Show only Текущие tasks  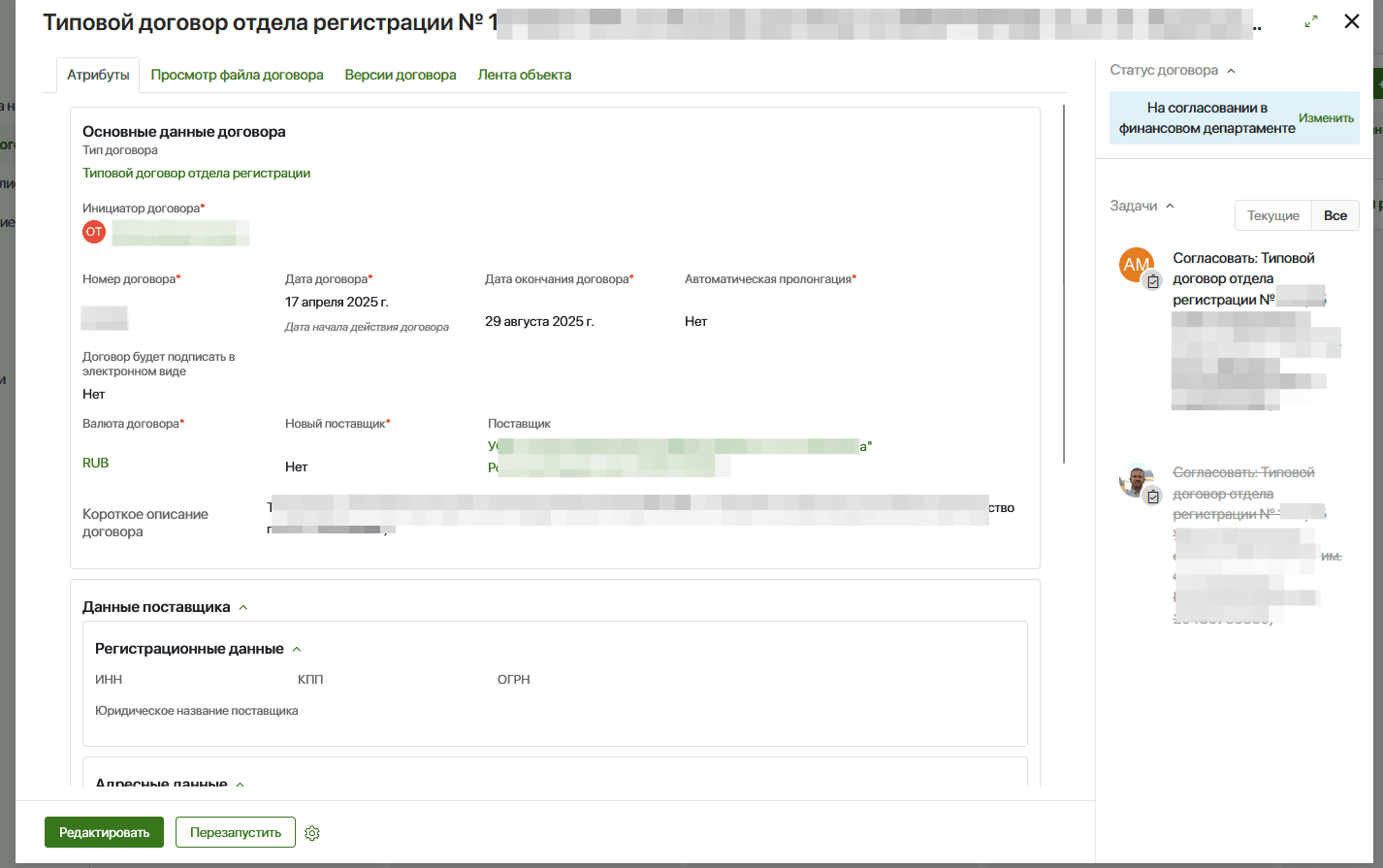click(x=1272, y=215)
